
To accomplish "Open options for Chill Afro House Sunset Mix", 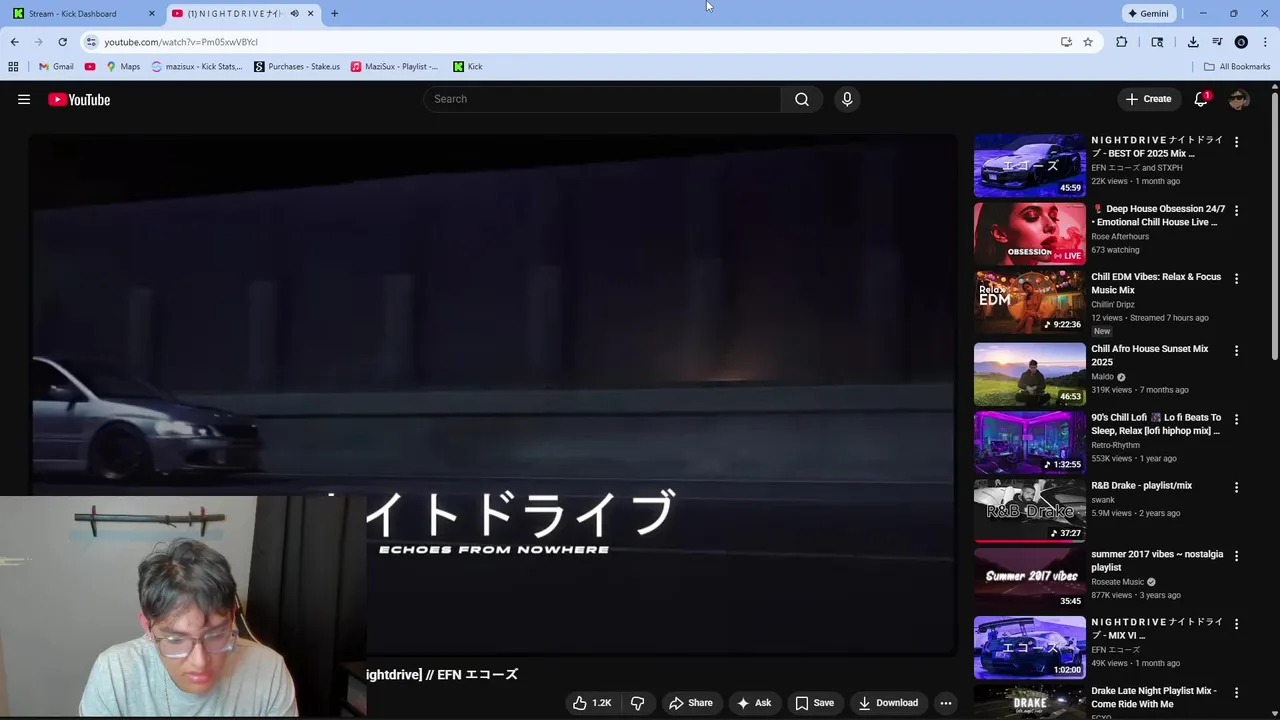I will [1236, 351].
